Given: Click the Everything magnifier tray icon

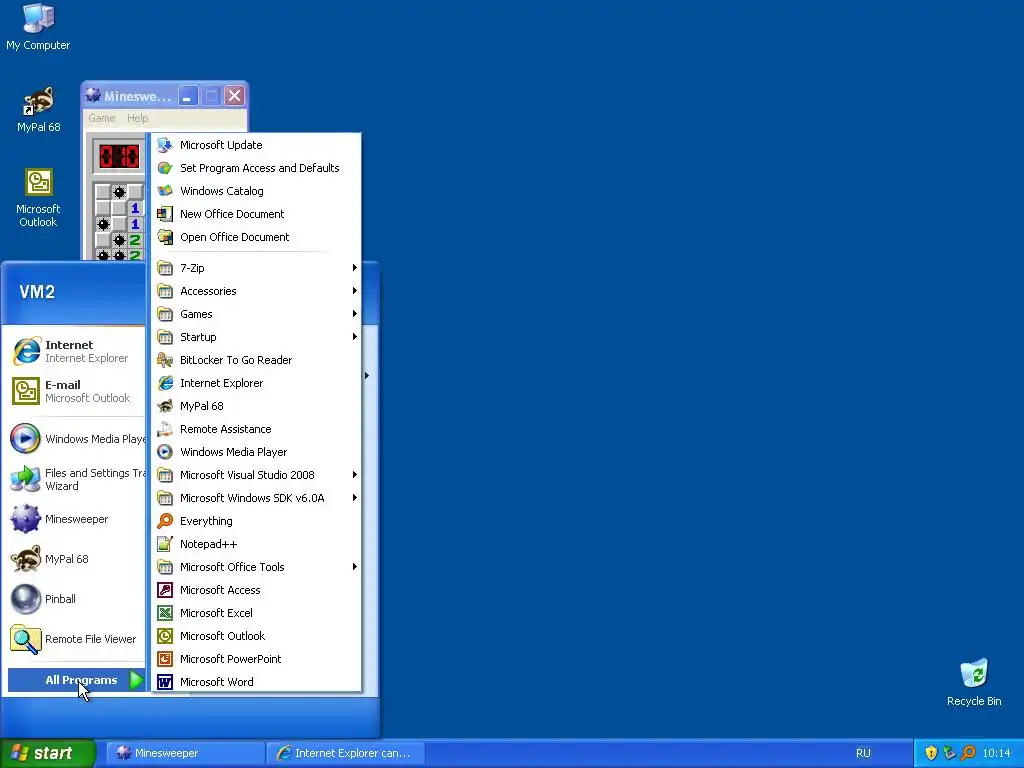Looking at the screenshot, I should [968, 753].
